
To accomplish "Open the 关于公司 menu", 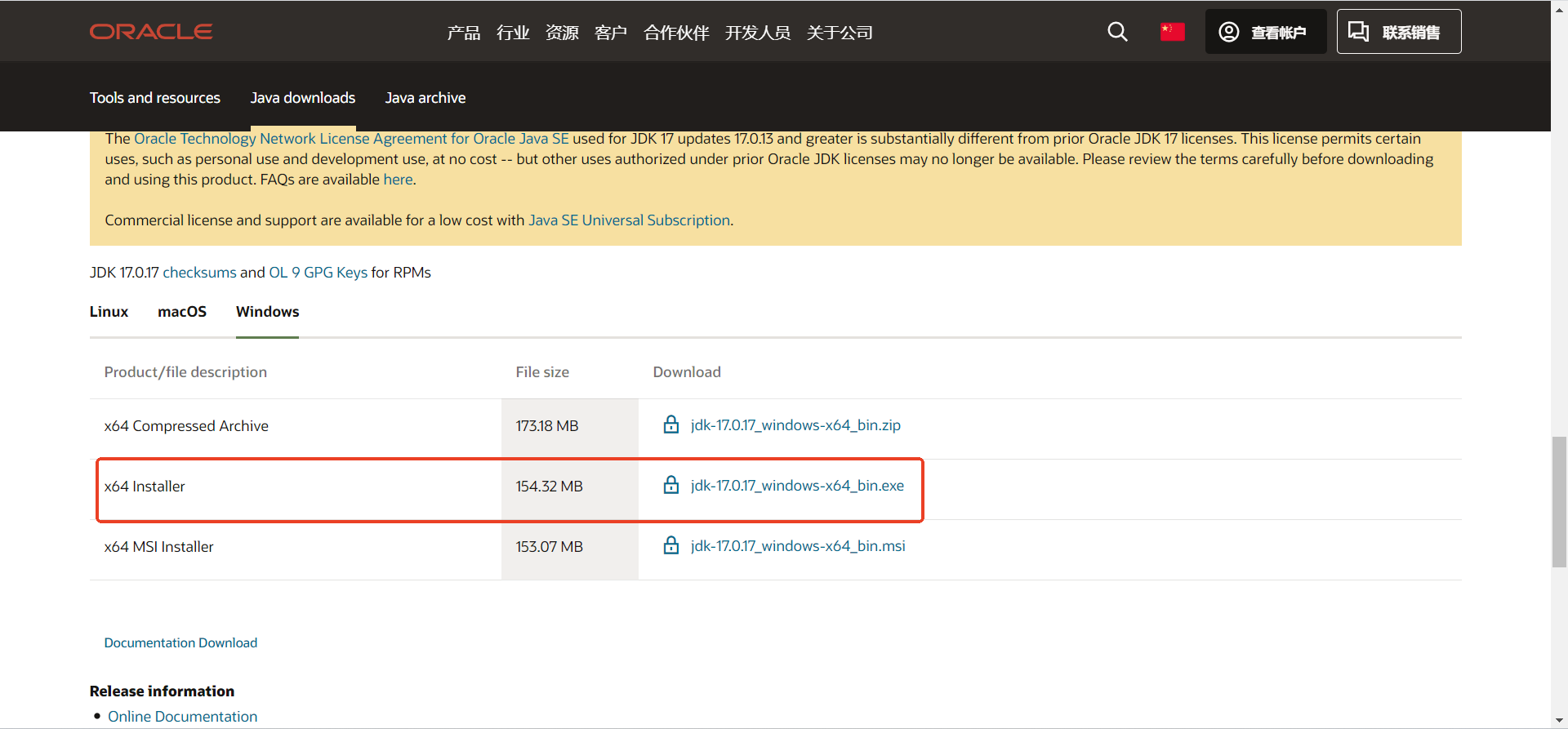I will (x=840, y=33).
